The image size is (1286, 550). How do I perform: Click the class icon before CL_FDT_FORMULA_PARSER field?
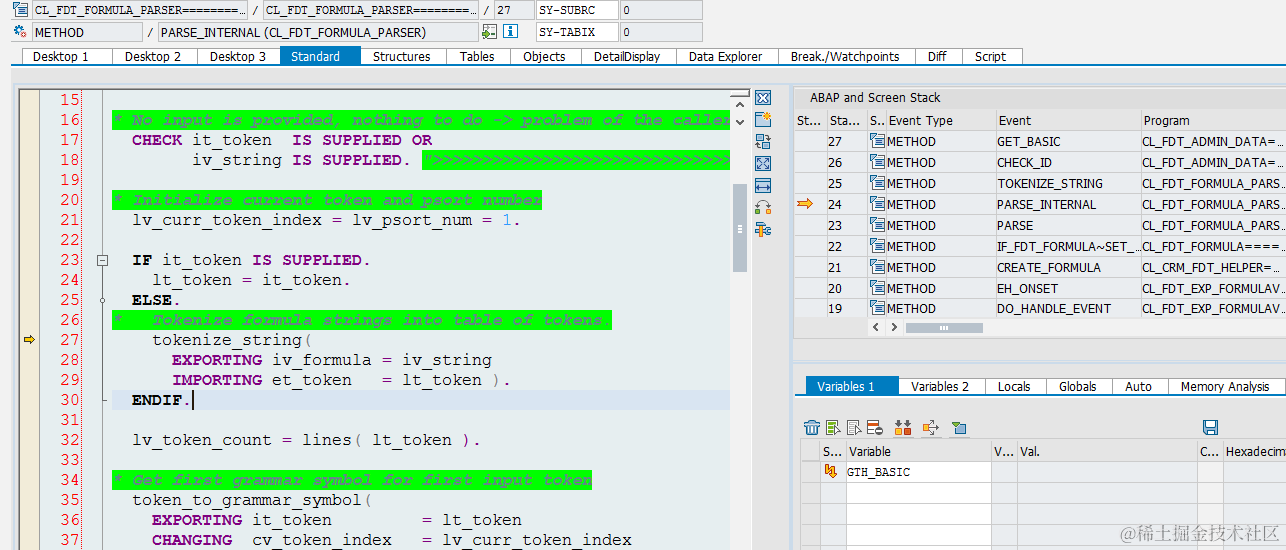click(20, 10)
